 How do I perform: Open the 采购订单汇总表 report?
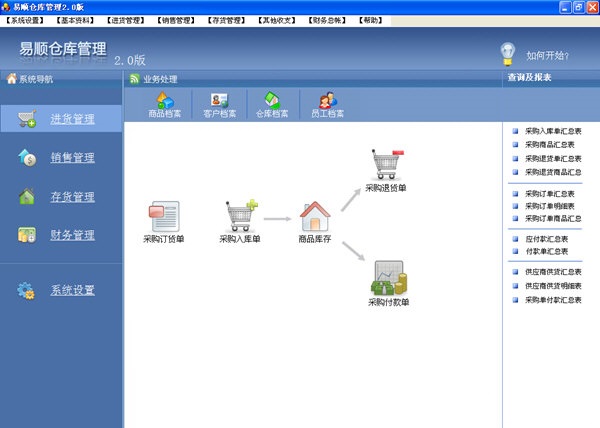tap(549, 194)
